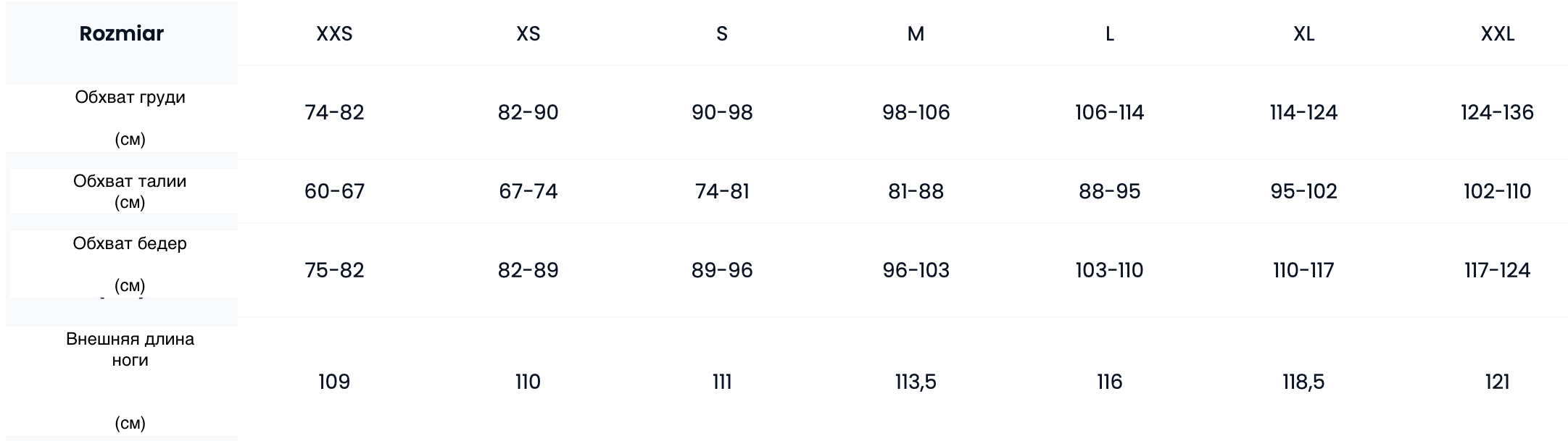The image size is (1568, 441).
Task: Select leg length value 113,5
Action: (916, 382)
